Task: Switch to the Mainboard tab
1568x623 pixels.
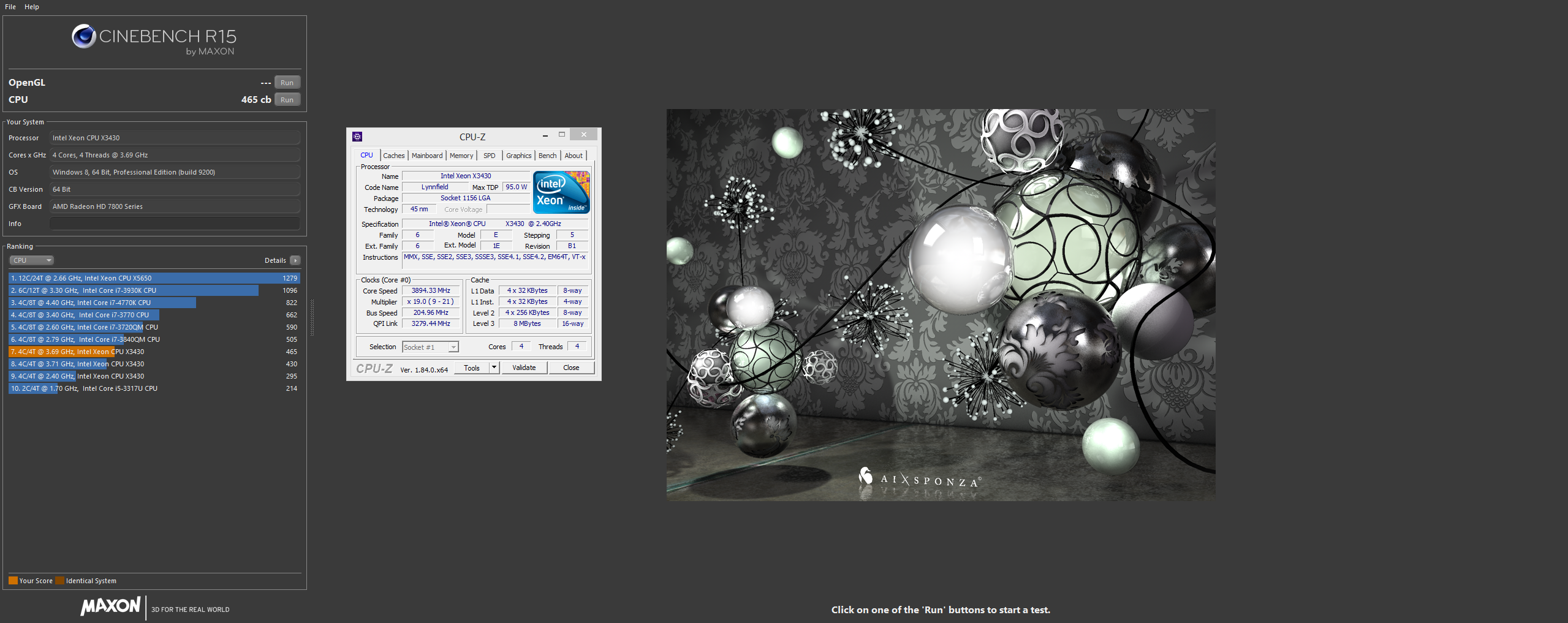Action: coord(427,156)
